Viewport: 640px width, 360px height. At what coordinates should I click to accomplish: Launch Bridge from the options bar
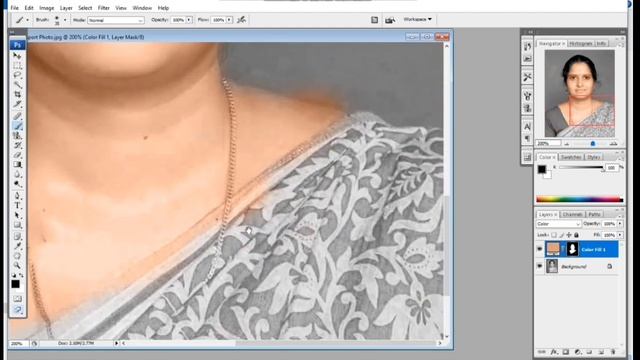(x=390, y=20)
